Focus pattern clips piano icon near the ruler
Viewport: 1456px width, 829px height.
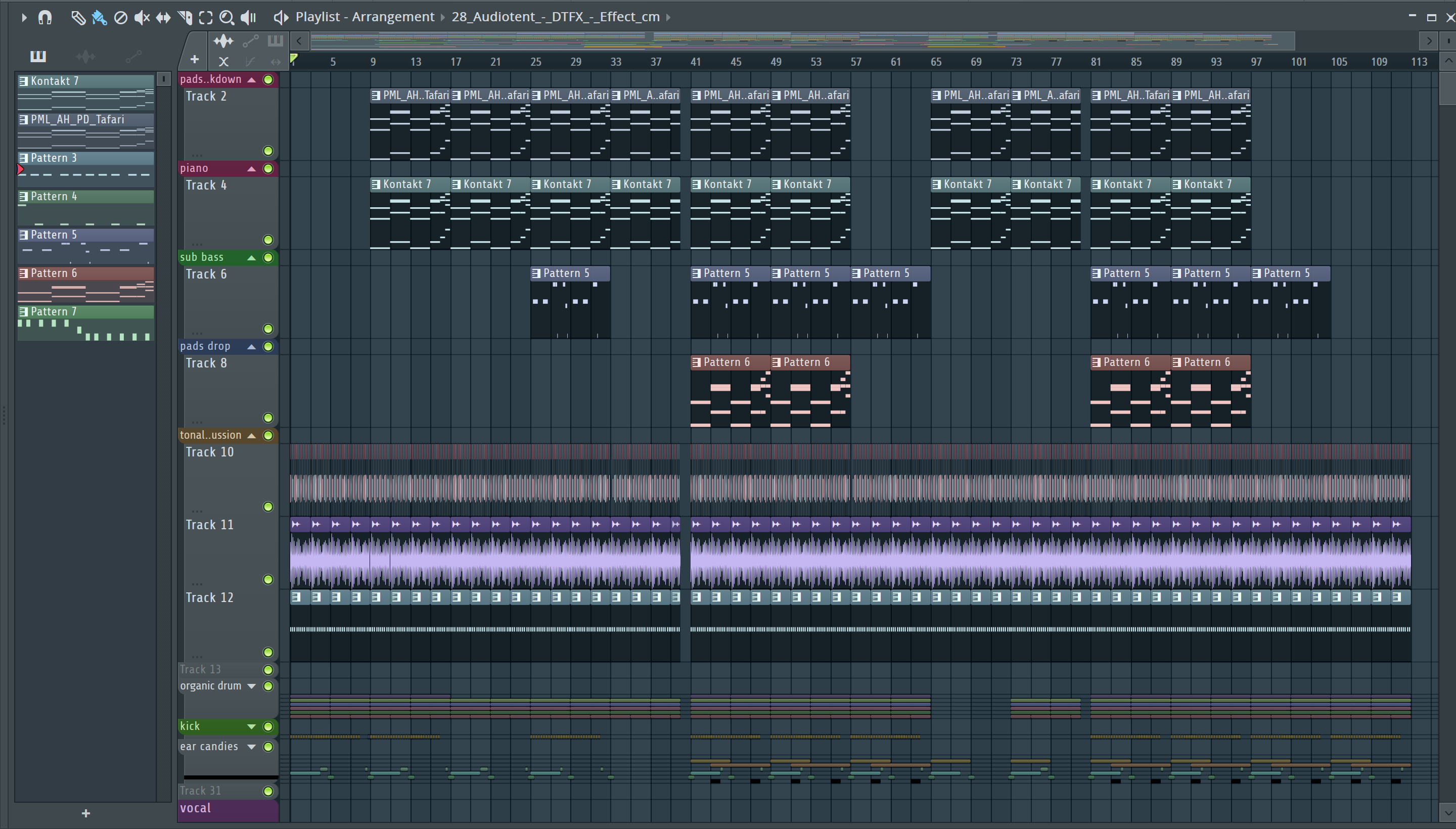click(275, 40)
